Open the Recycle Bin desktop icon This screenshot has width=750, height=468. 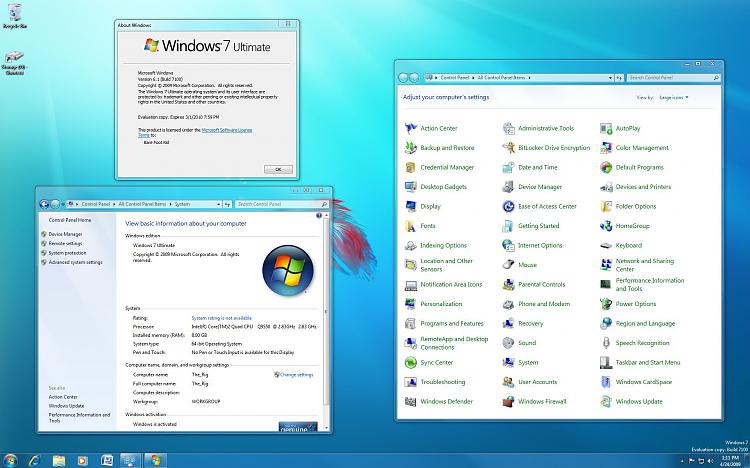tap(15, 16)
